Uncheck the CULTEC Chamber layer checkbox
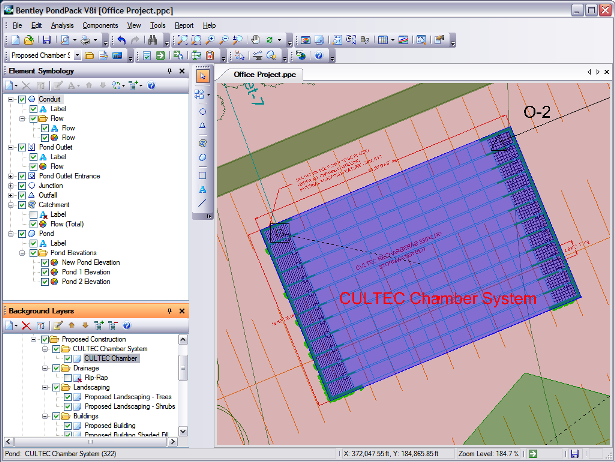 (x=67, y=358)
